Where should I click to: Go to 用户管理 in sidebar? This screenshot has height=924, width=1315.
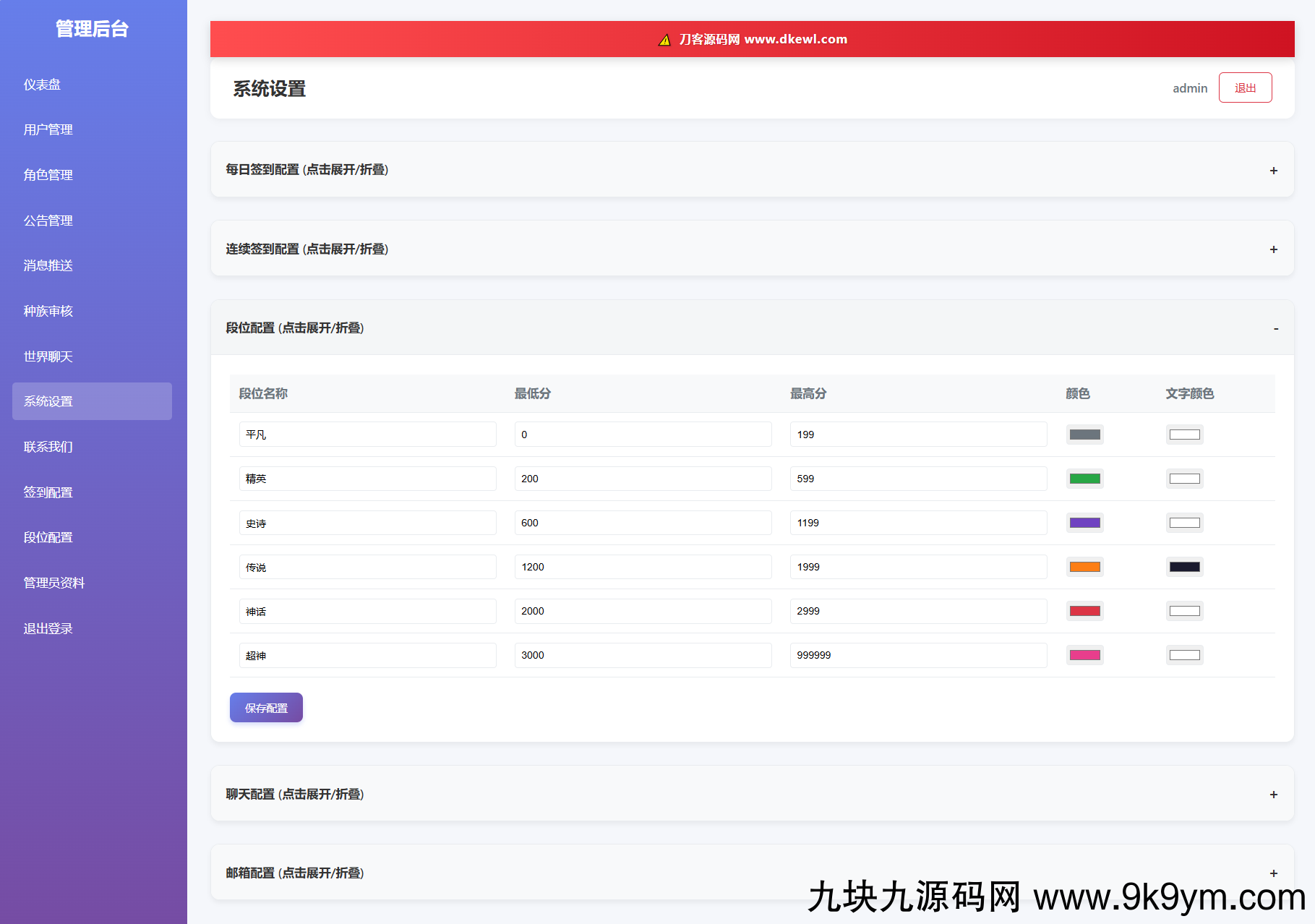point(48,129)
